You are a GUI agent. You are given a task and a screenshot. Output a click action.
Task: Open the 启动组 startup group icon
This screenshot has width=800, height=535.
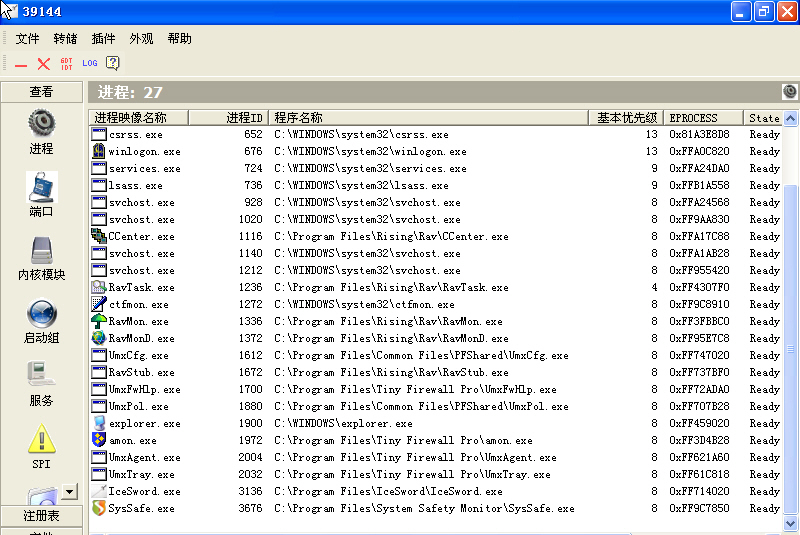(41, 313)
